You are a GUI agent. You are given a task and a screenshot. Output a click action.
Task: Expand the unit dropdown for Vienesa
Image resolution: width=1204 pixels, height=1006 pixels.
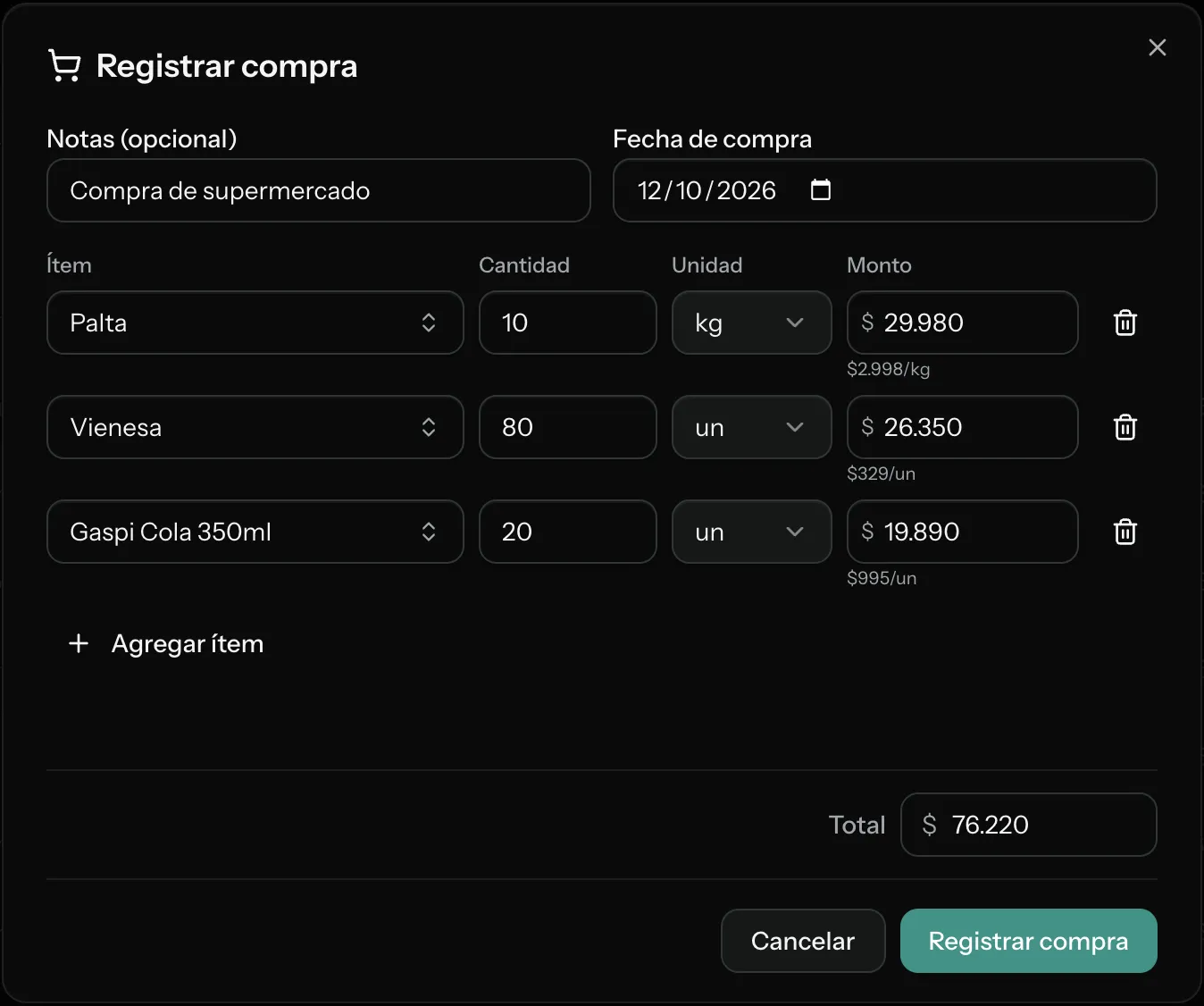pos(752,427)
